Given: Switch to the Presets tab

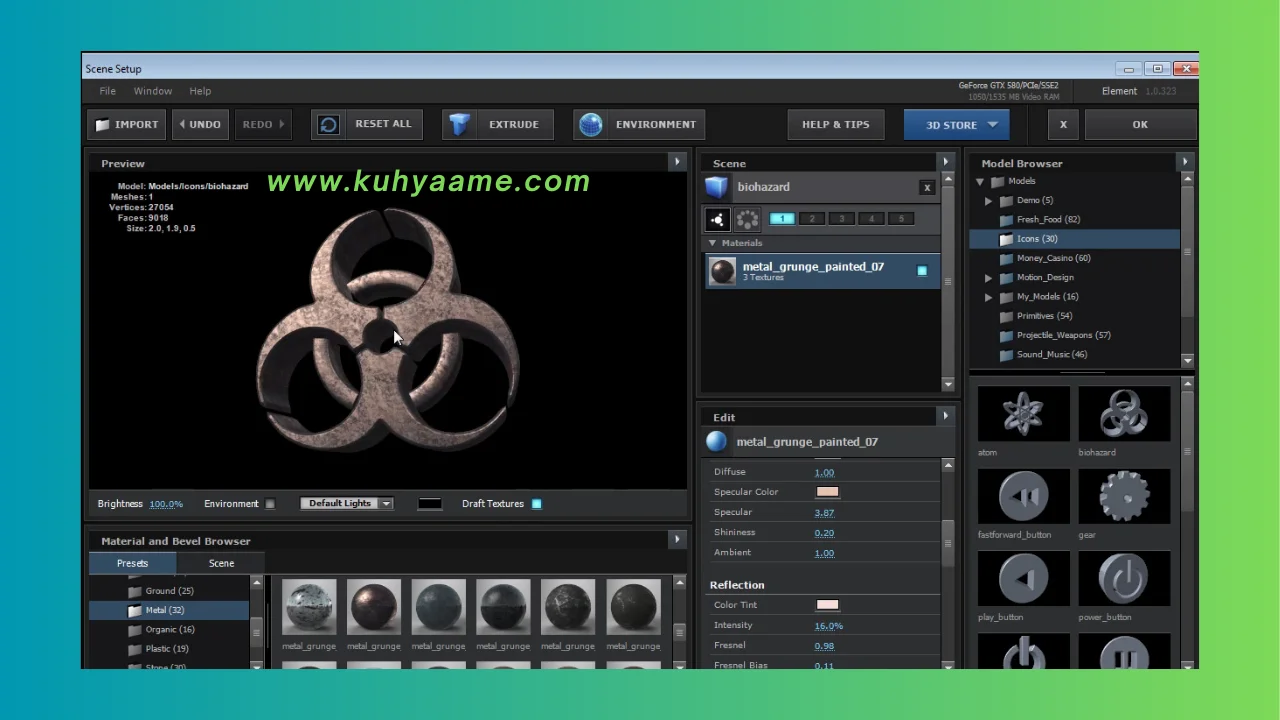Looking at the screenshot, I should tap(132, 563).
